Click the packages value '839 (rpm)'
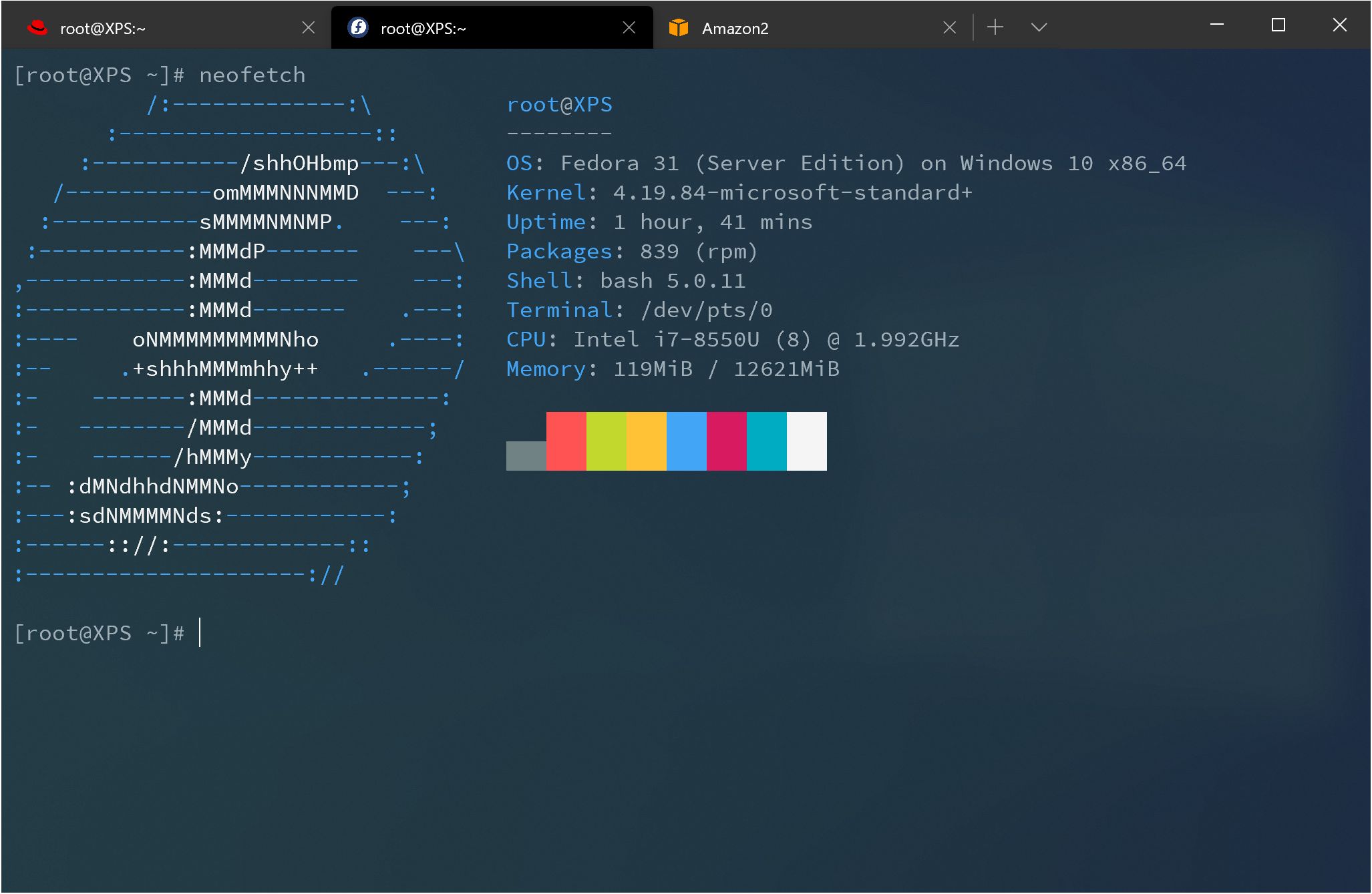 699,252
